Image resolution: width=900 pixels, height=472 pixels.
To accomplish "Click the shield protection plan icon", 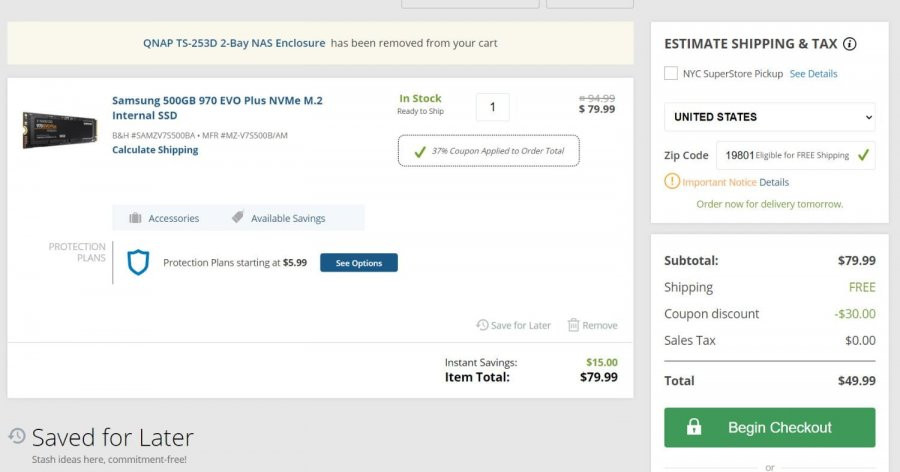I will [x=138, y=262].
